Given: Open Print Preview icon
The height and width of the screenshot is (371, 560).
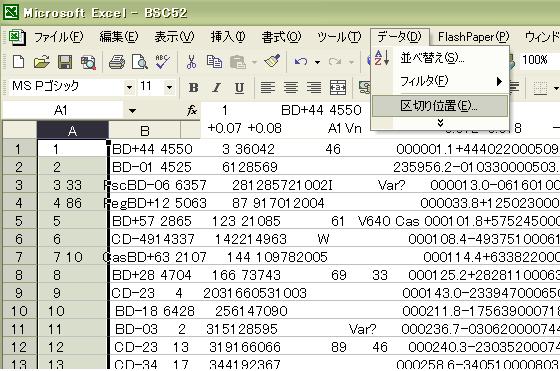Looking at the screenshot, I should (x=140, y=62).
